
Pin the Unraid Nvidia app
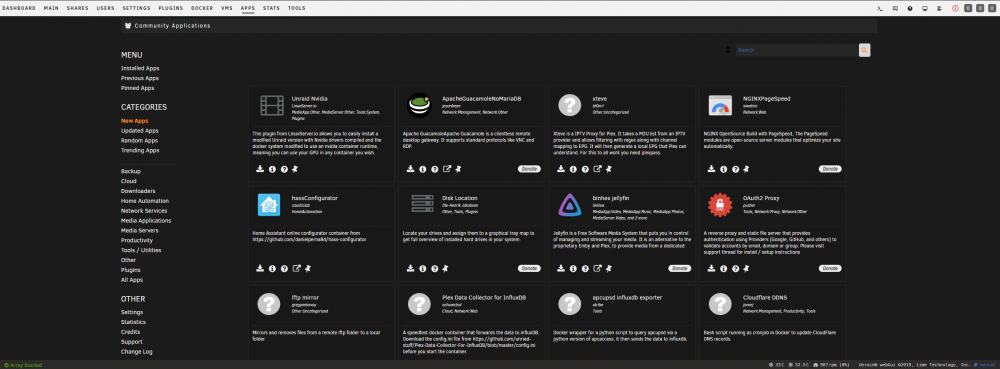pos(296,169)
